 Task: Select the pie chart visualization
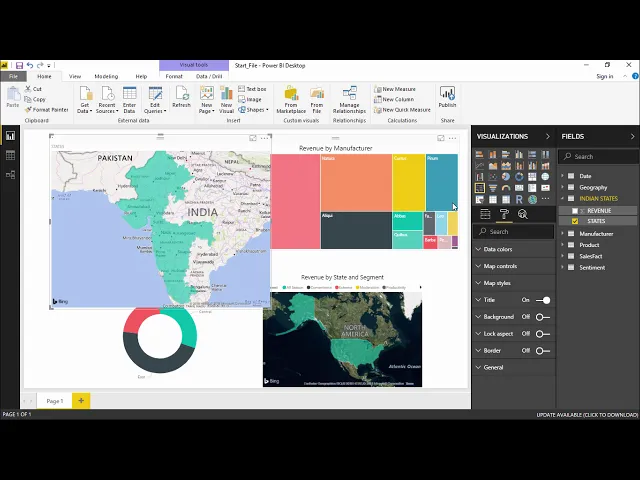point(506,177)
